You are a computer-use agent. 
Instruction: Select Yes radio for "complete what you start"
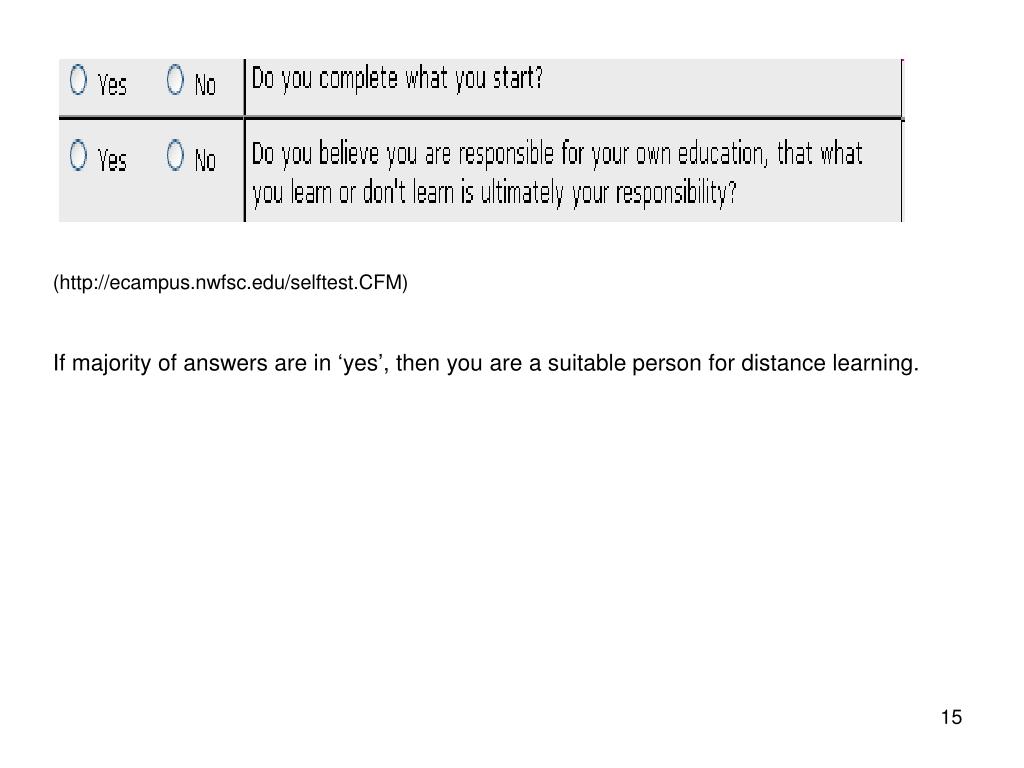(x=78, y=80)
